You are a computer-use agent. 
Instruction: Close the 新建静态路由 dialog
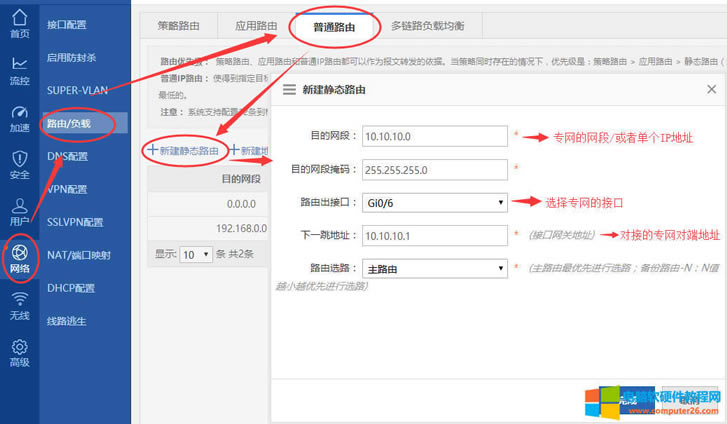point(711,90)
